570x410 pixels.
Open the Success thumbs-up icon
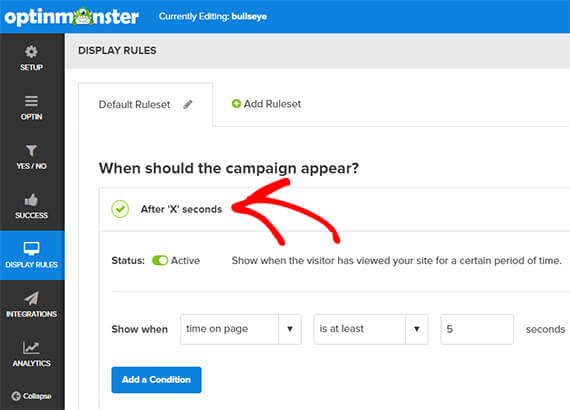(x=31, y=200)
